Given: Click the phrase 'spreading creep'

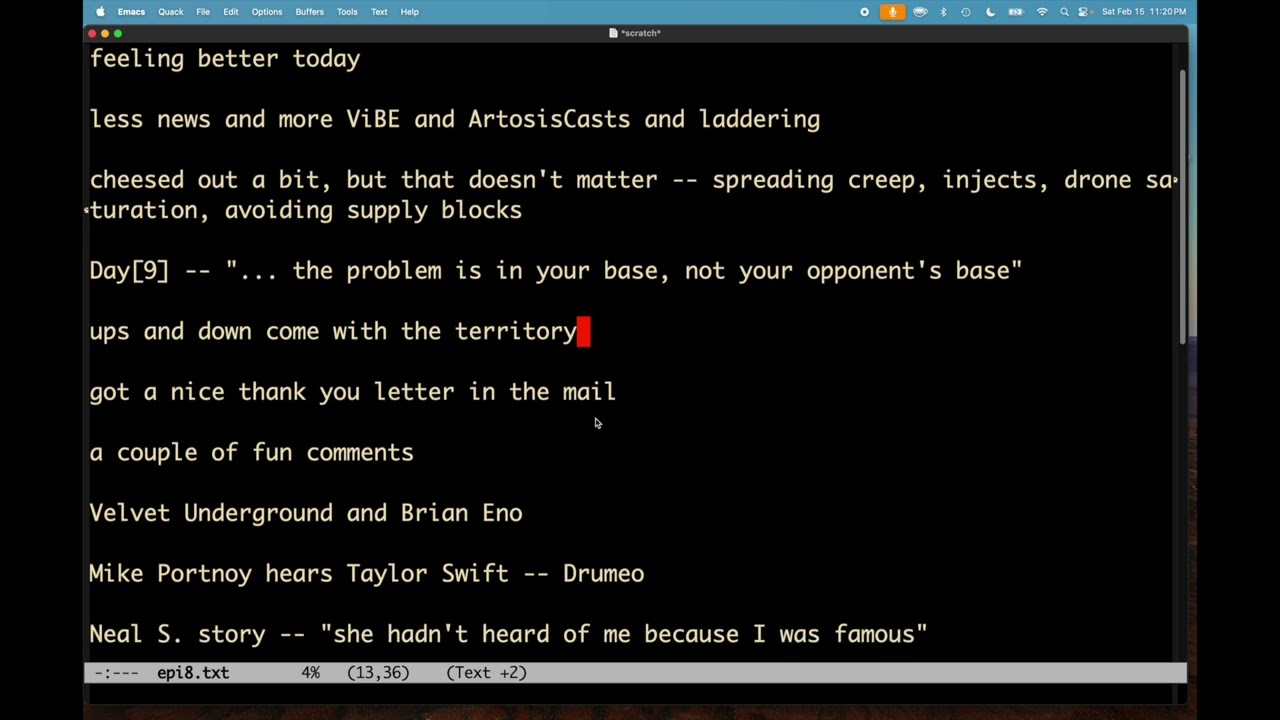Looking at the screenshot, I should tap(813, 180).
